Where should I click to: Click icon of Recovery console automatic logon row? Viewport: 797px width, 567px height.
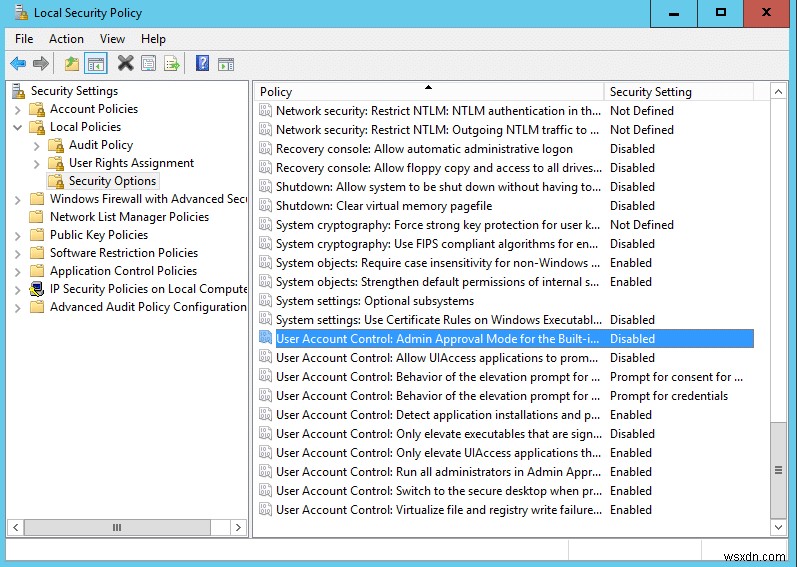coord(265,148)
